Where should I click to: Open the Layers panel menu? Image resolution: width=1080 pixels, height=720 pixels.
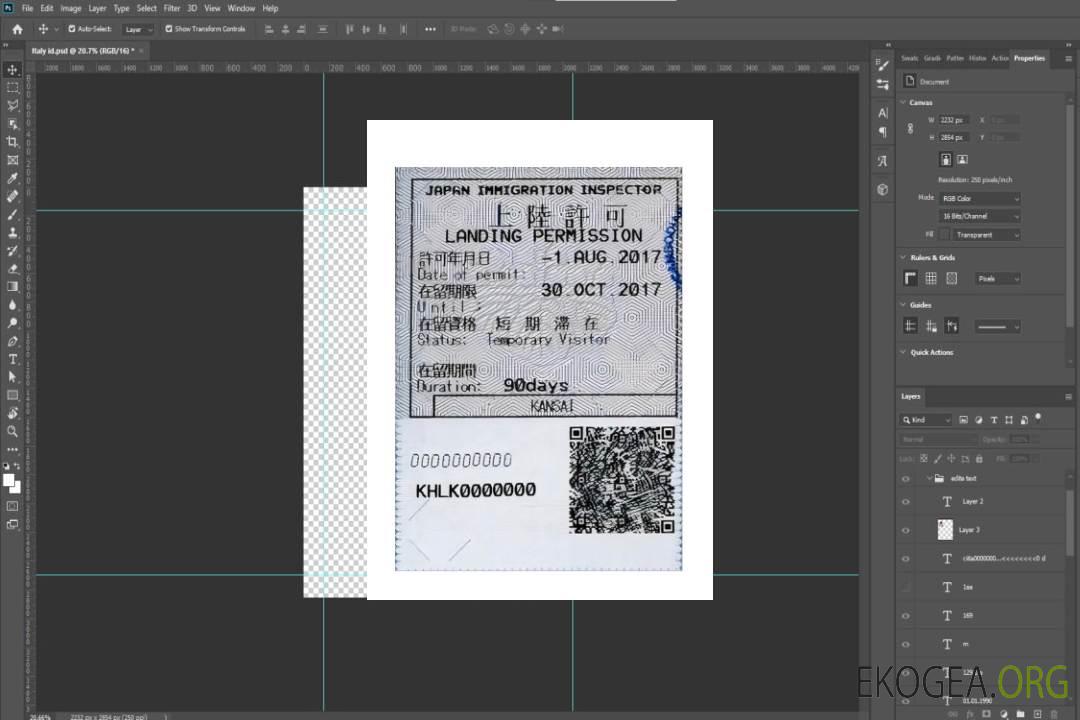pos(1068,397)
